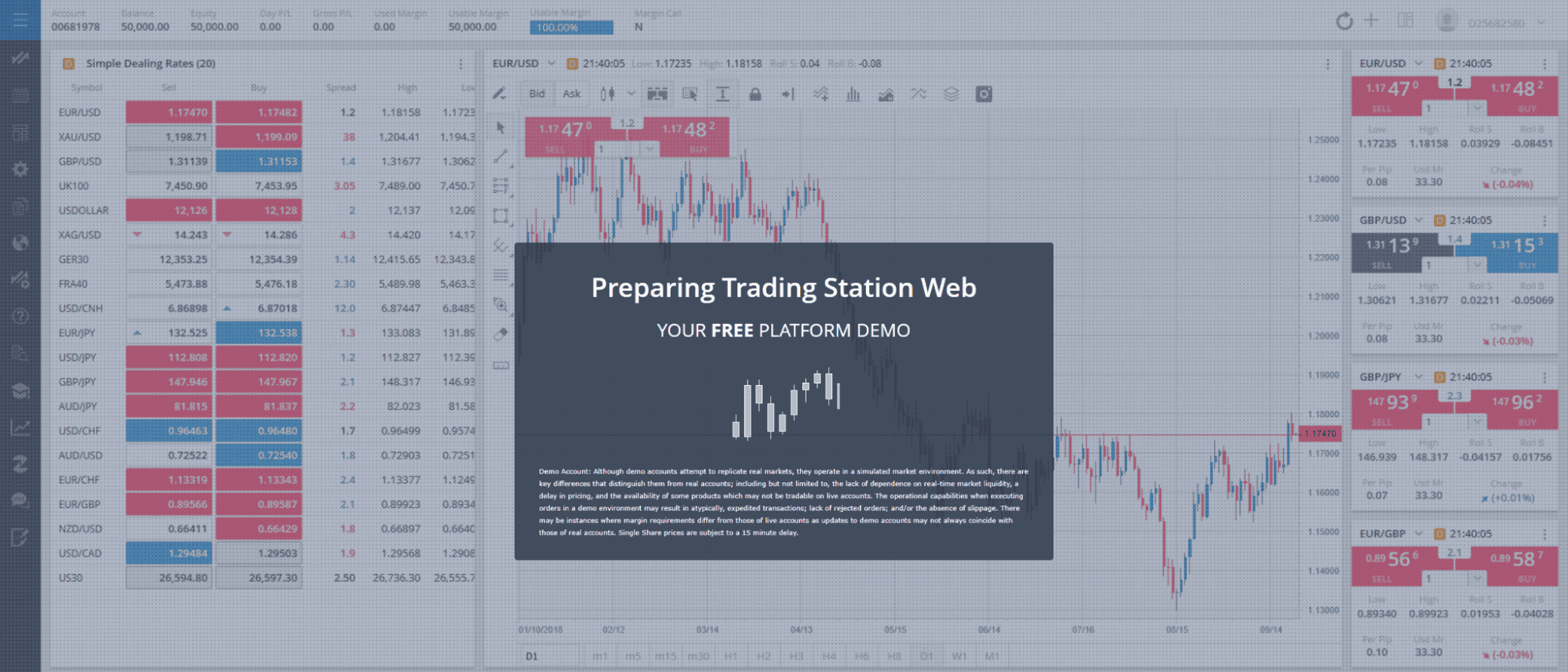Image resolution: width=1568 pixels, height=672 pixels.
Task: Open the graduation cap education icon
Action: [20, 390]
